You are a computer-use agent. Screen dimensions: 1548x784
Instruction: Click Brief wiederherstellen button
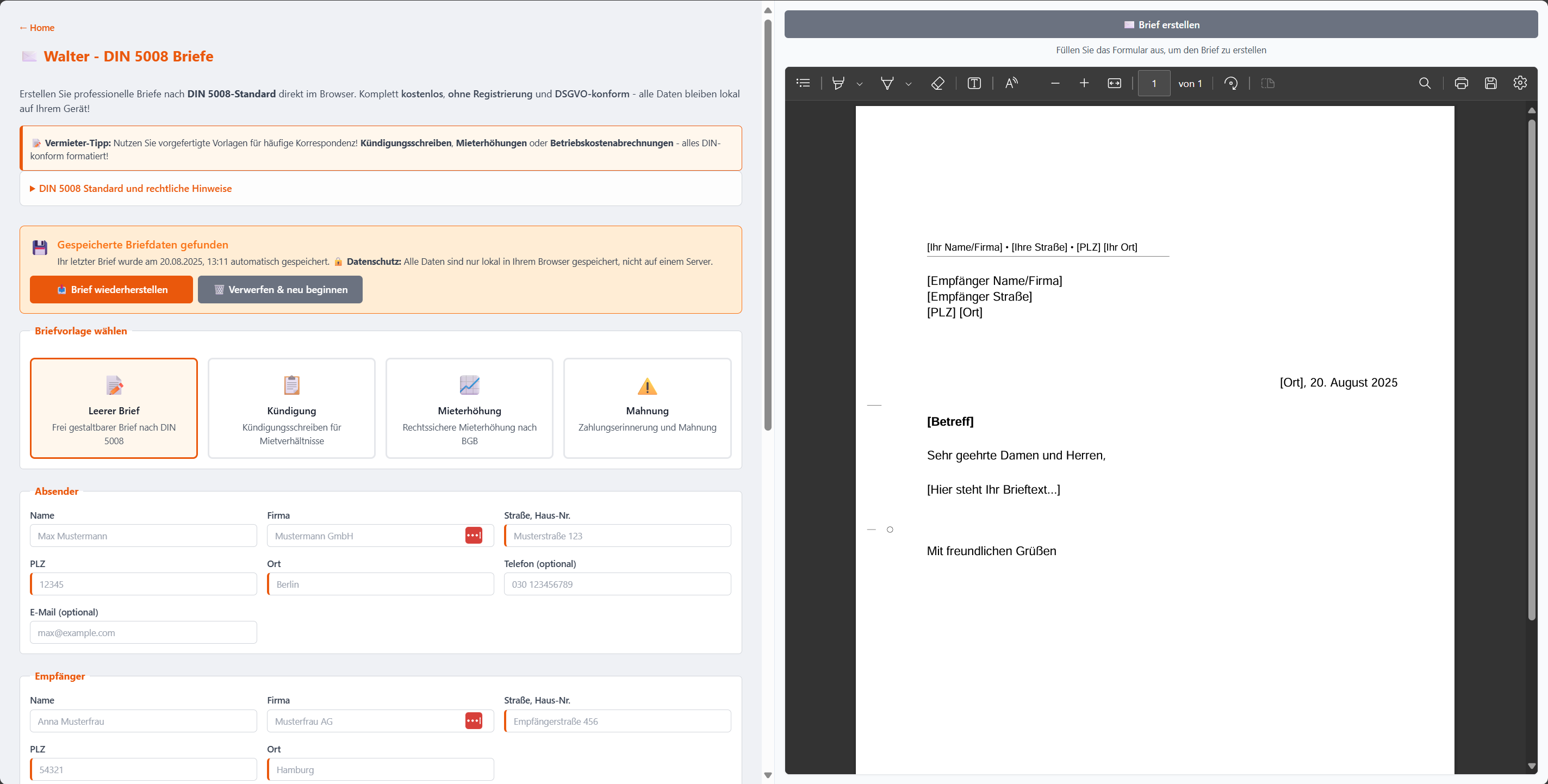(111, 290)
